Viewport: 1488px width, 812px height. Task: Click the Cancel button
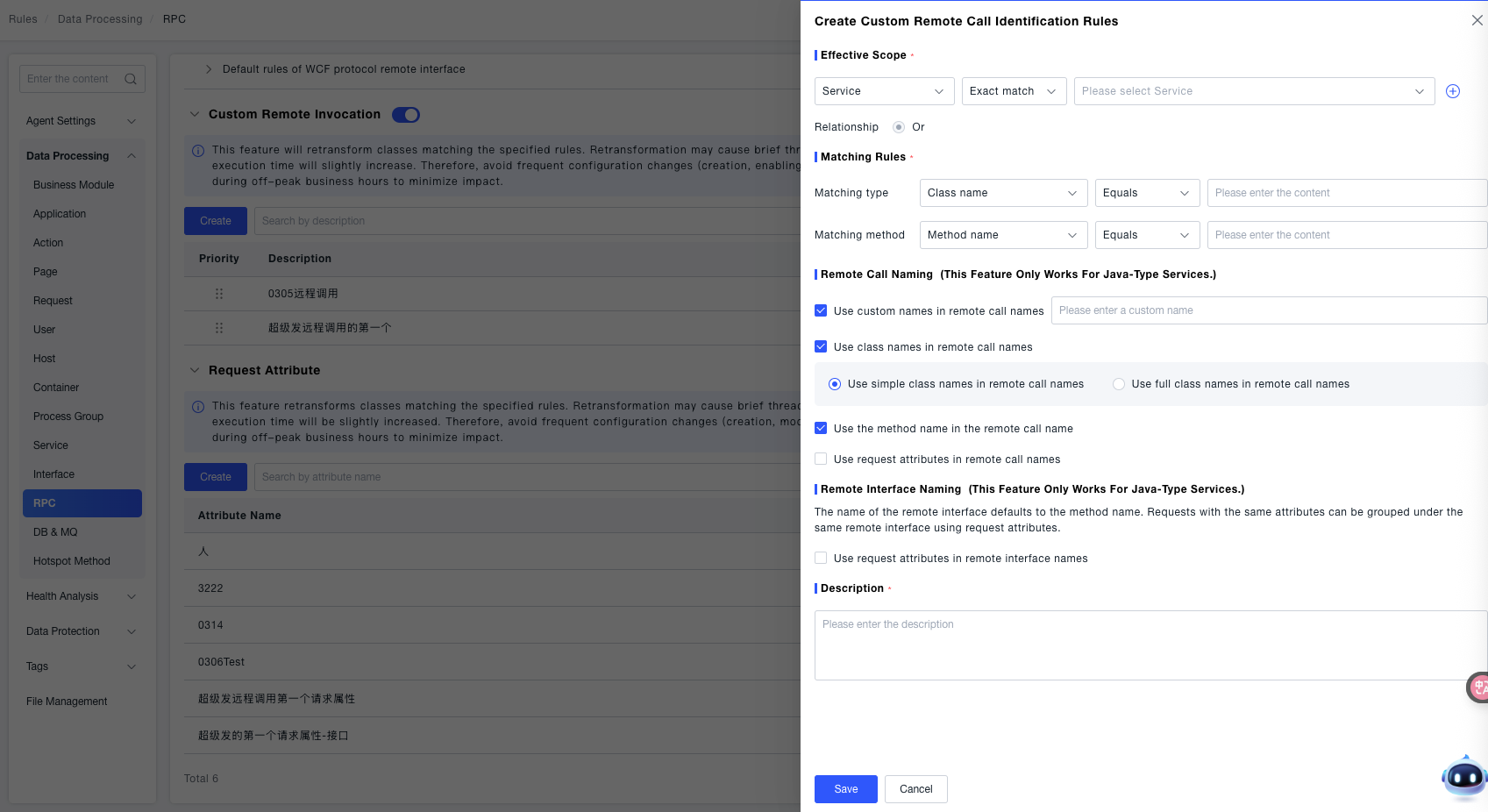[x=915, y=789]
